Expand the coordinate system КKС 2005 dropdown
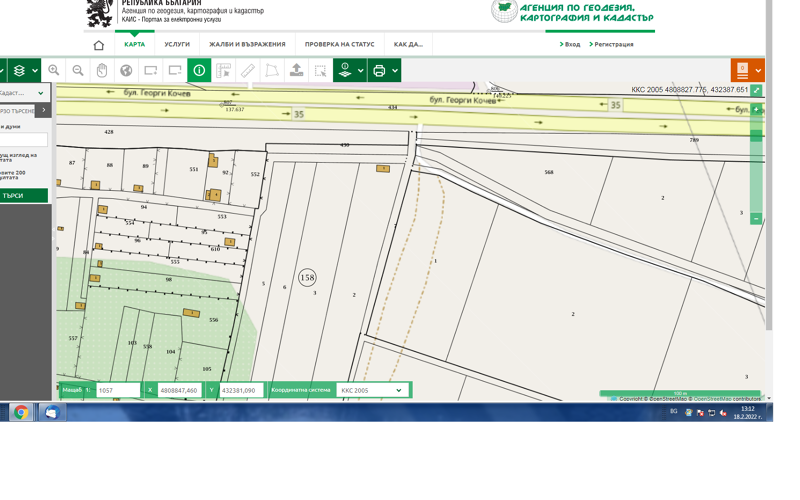This screenshot has height=500, width=800. pos(398,390)
